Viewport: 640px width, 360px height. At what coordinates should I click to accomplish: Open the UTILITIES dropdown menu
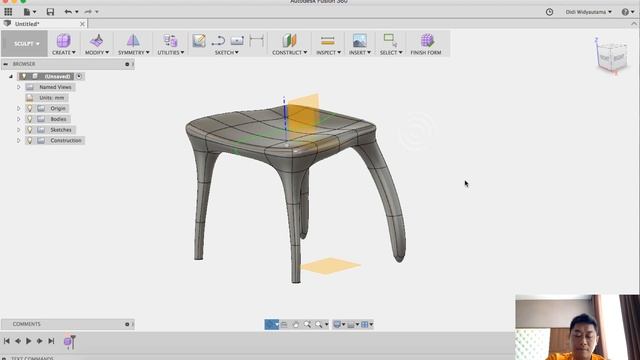pos(171,53)
